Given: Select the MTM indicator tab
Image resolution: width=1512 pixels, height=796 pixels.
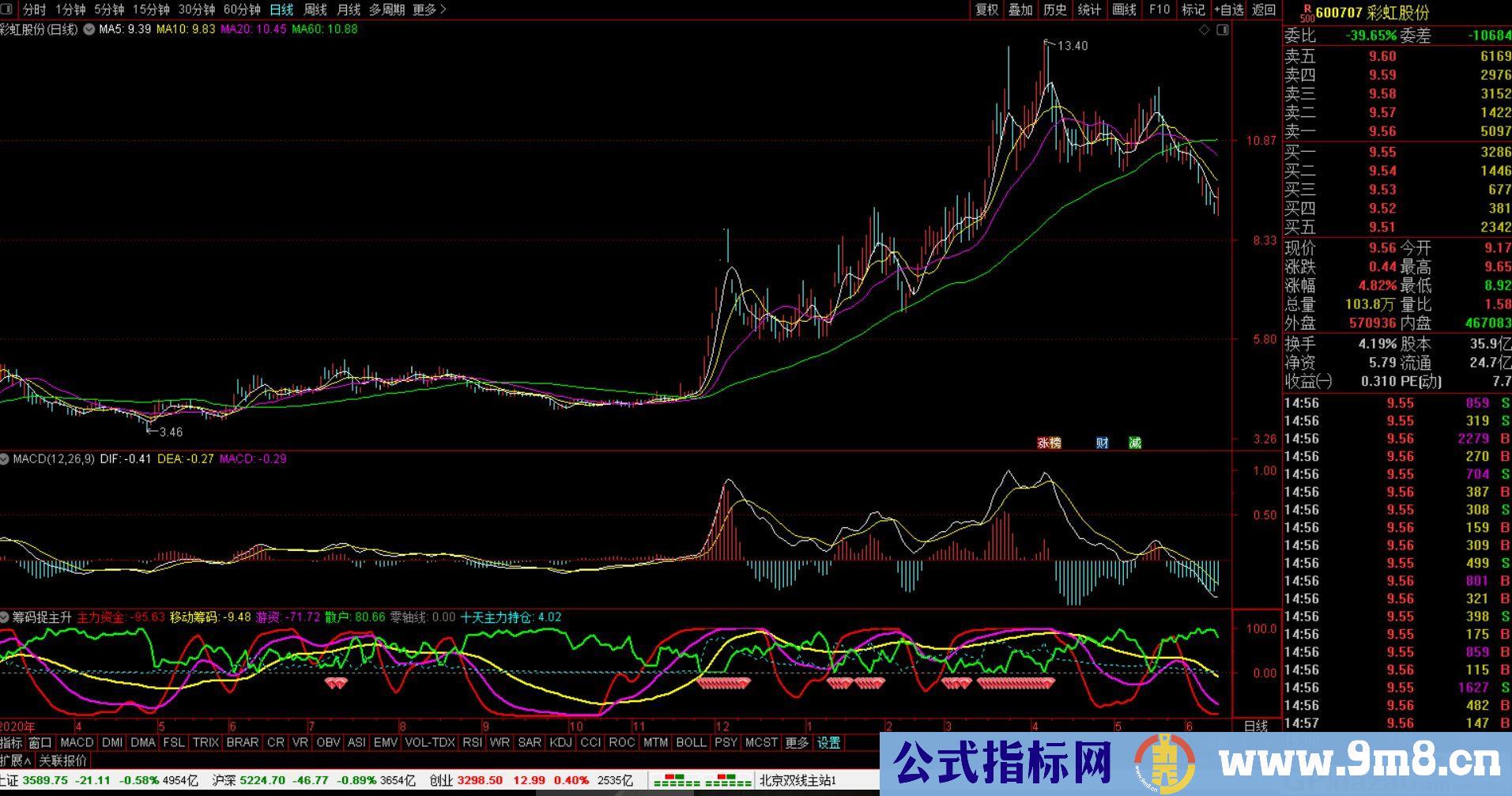Looking at the screenshot, I should click(x=656, y=743).
